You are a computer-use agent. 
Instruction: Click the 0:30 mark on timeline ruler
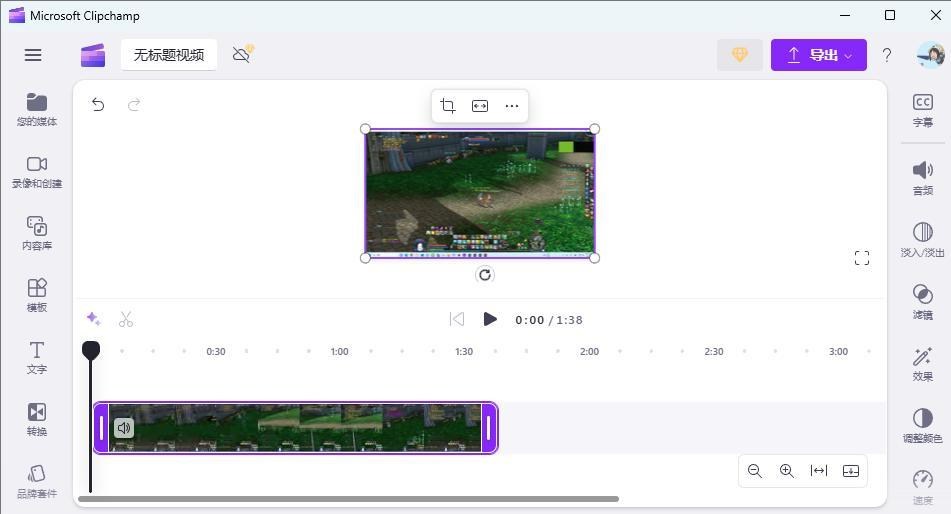tap(216, 351)
